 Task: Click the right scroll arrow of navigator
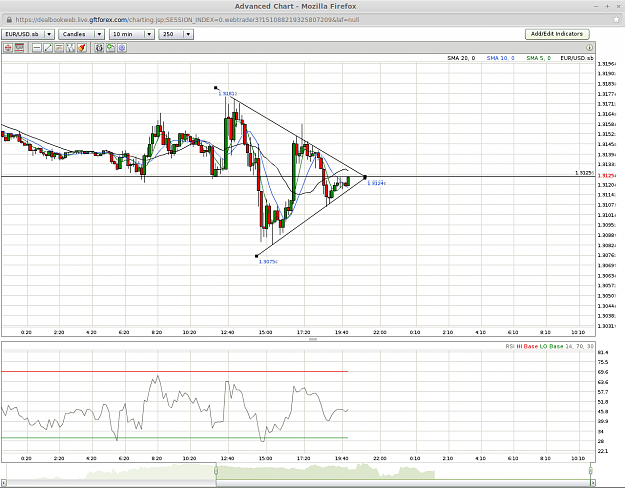point(593,483)
